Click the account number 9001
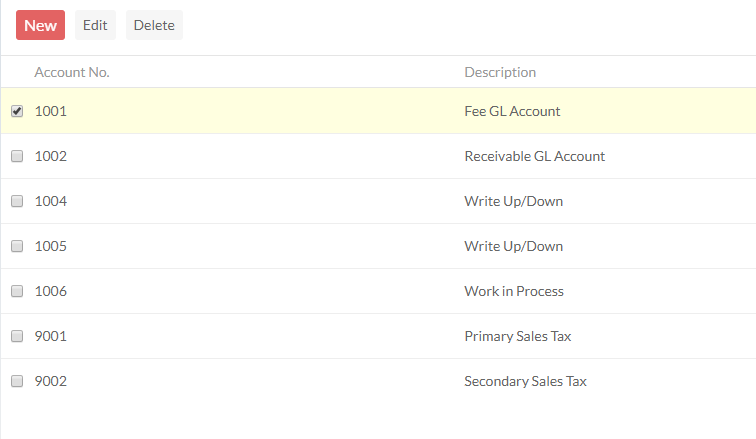Viewport: 756px width, 439px height. coord(51,337)
